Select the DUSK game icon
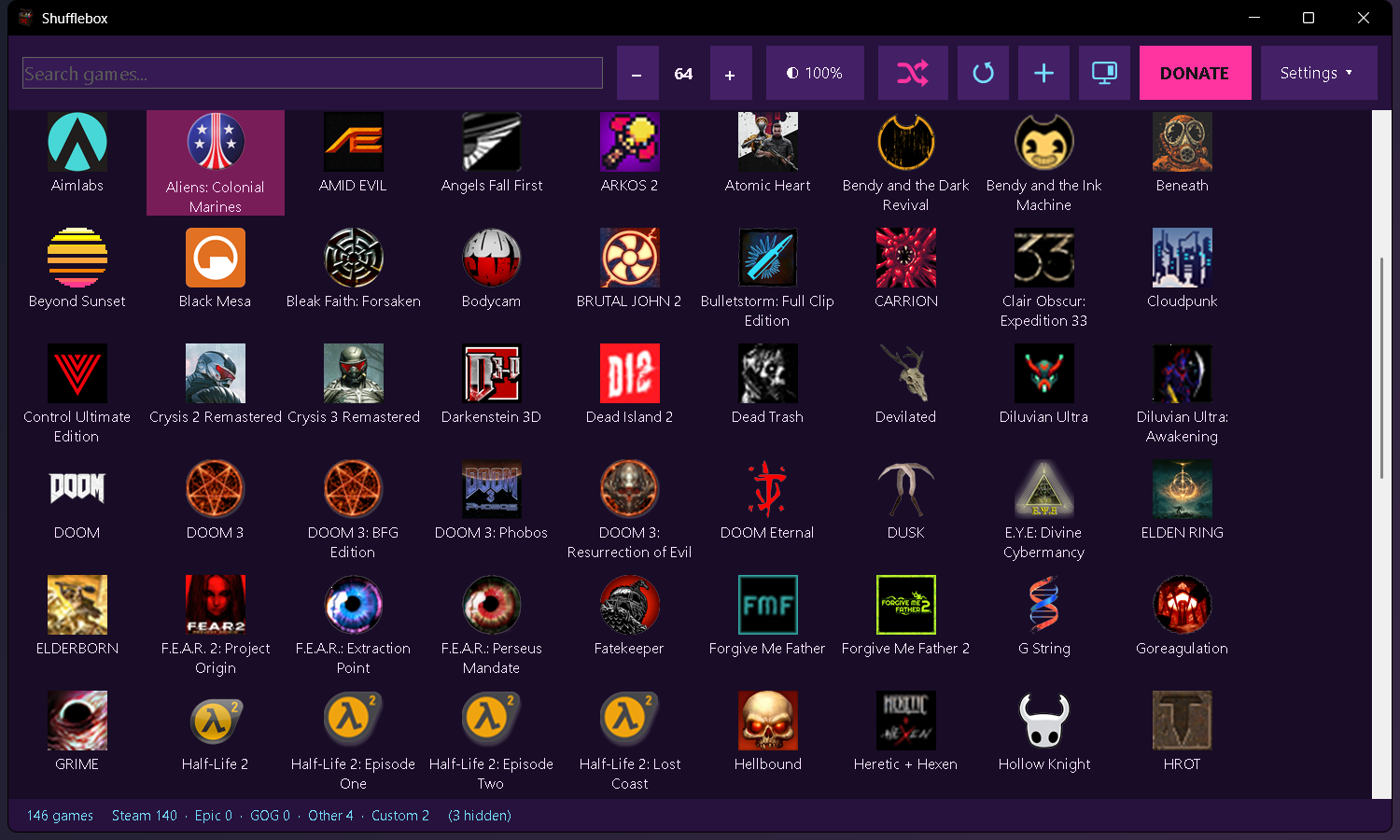Image resolution: width=1400 pixels, height=840 pixels. [906, 489]
